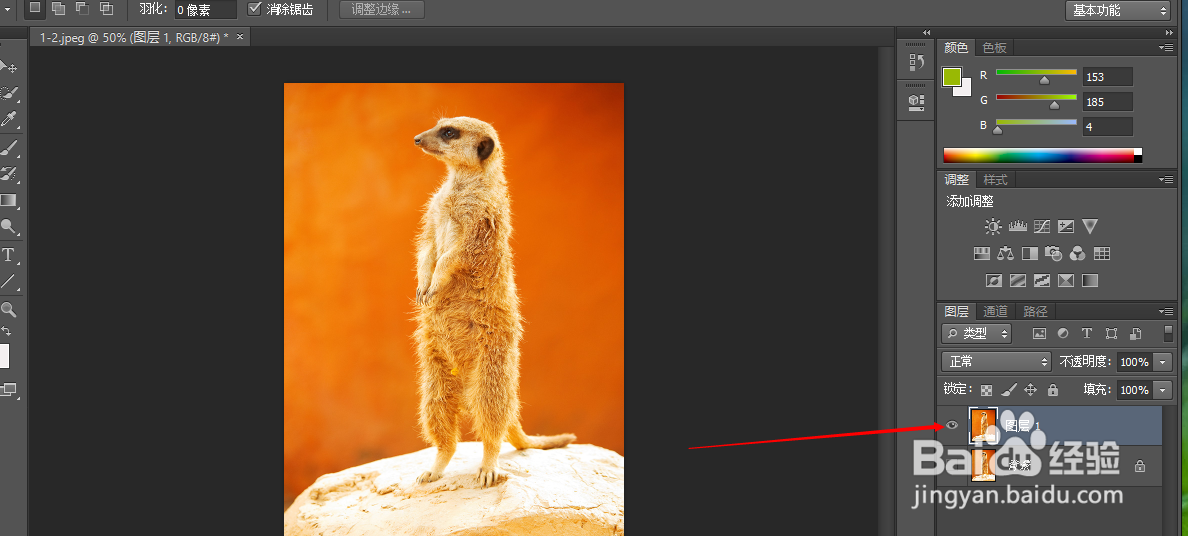Select the Dodge tool
The height and width of the screenshot is (536, 1188).
click(x=9, y=226)
